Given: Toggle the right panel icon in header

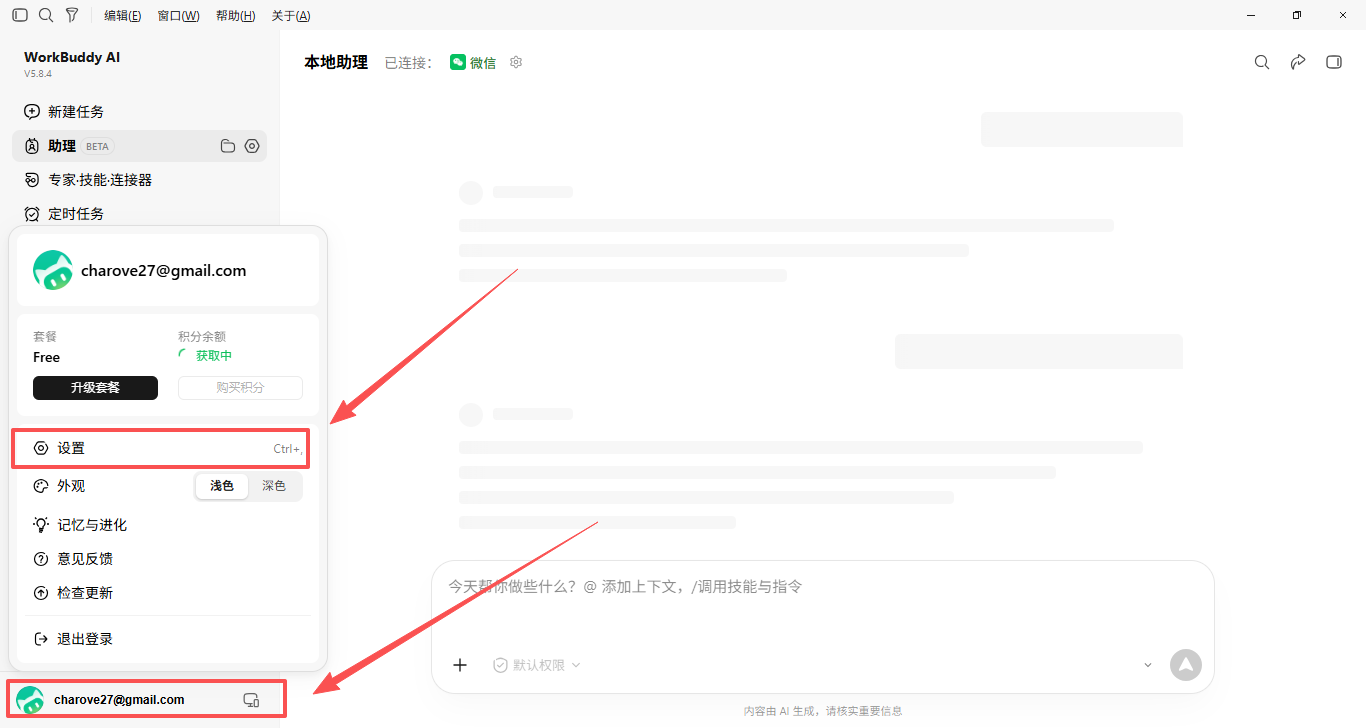Looking at the screenshot, I should (x=1334, y=62).
